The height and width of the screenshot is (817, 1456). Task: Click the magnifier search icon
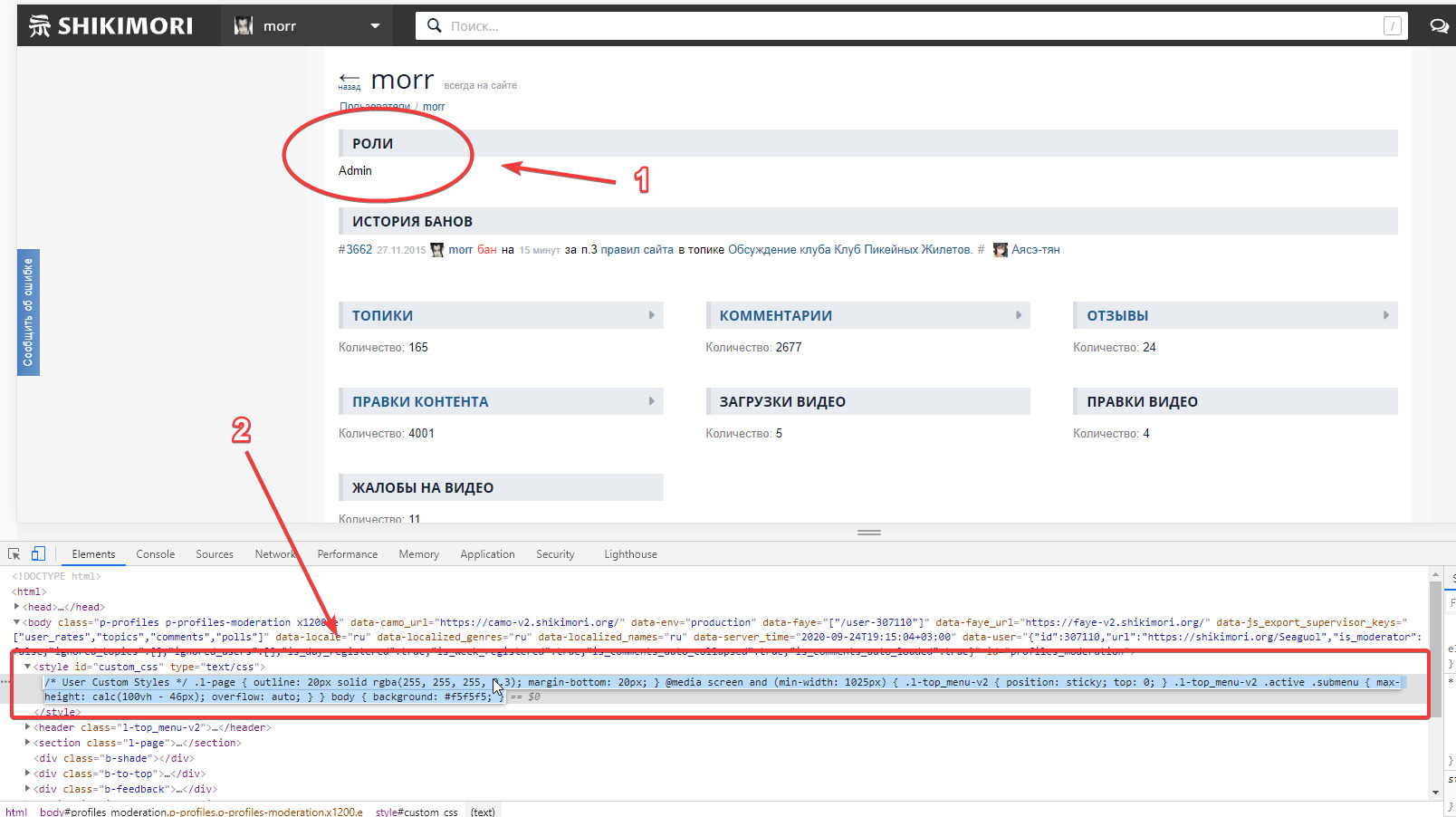435,26
